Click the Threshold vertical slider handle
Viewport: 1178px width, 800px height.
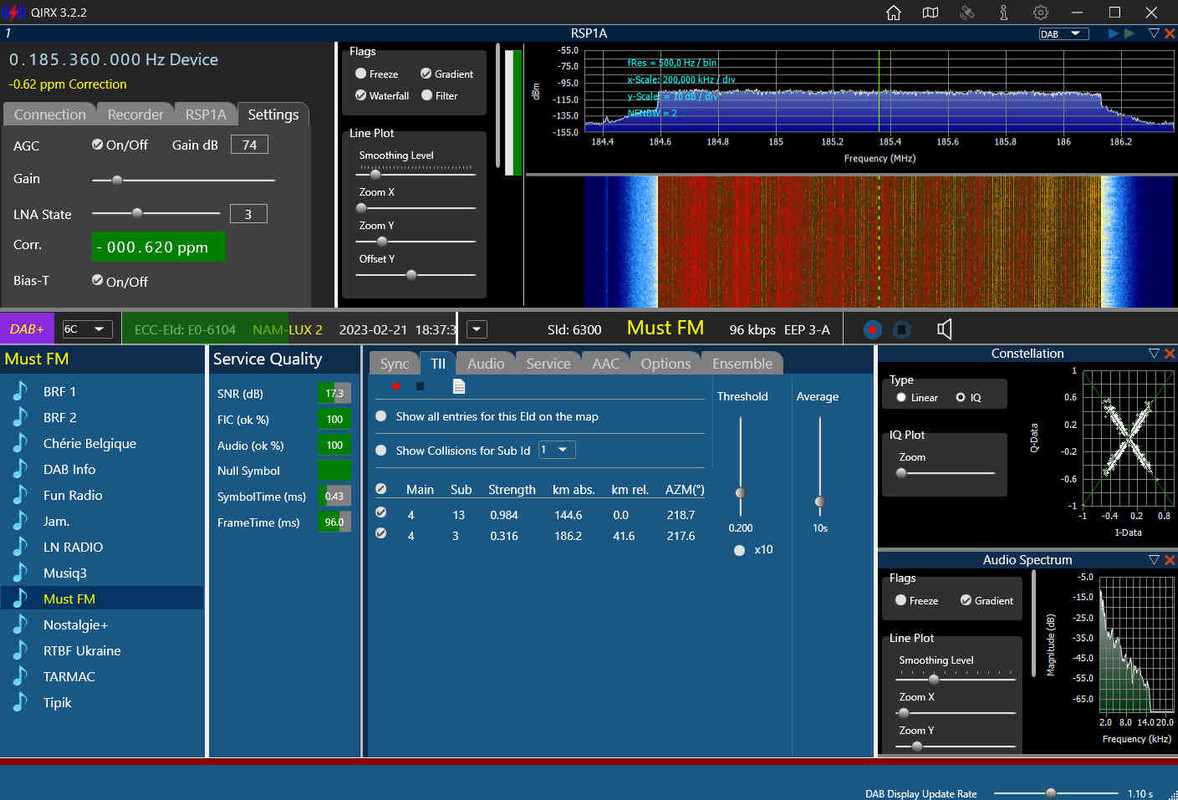click(740, 493)
